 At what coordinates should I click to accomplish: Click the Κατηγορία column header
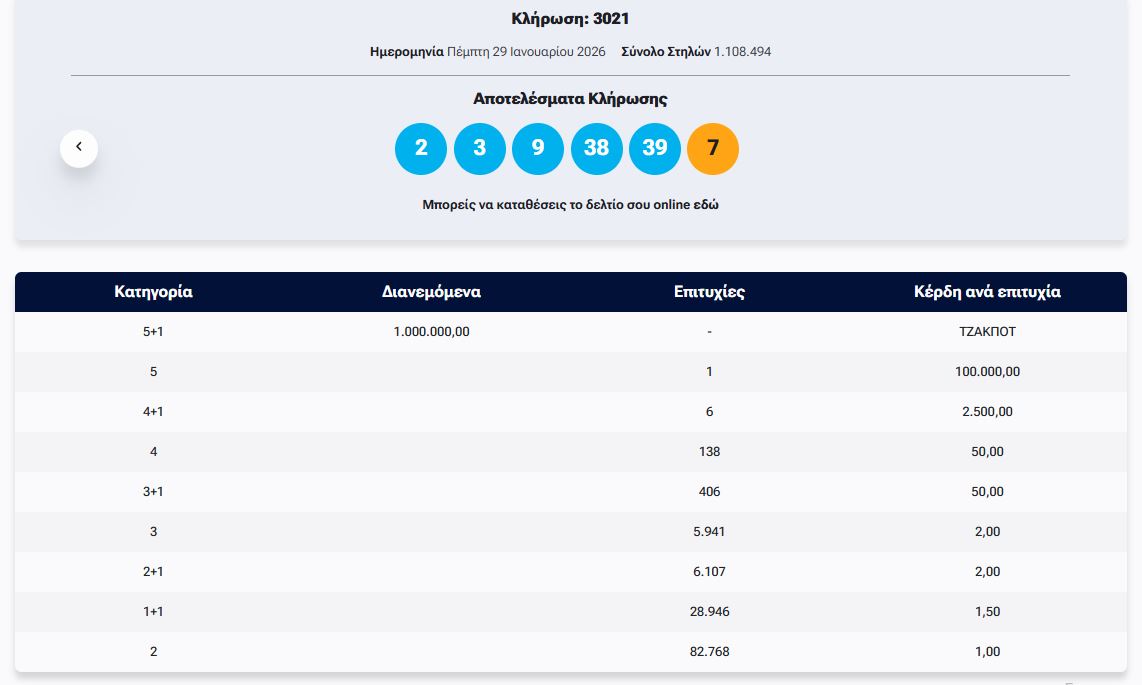153,292
